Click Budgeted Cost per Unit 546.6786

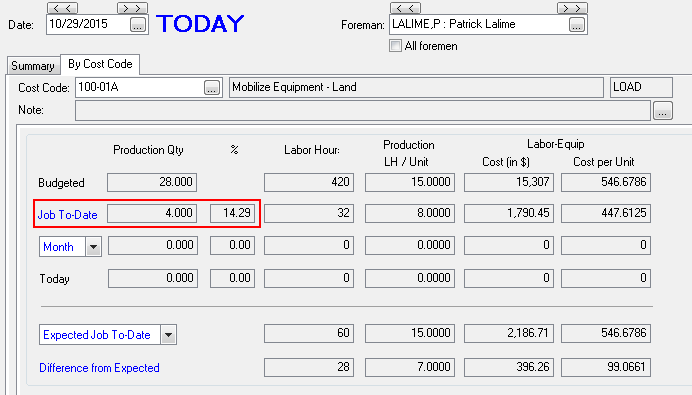coord(606,182)
